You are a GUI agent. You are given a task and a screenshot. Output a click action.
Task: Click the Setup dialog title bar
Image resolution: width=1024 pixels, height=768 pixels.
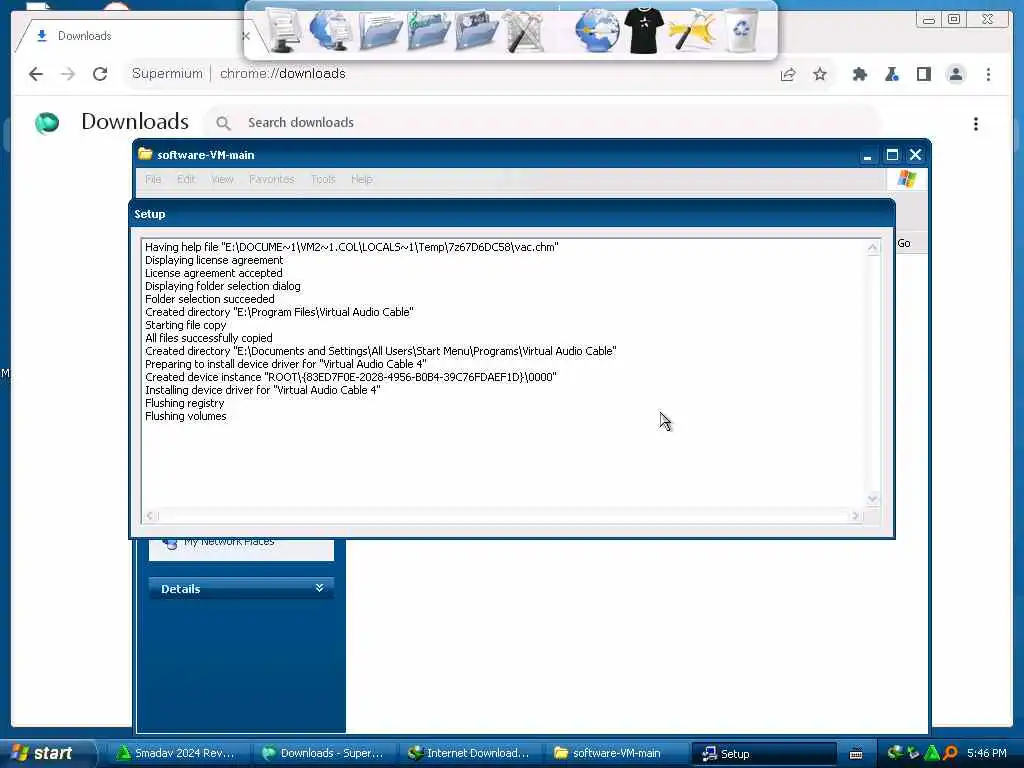coord(512,214)
